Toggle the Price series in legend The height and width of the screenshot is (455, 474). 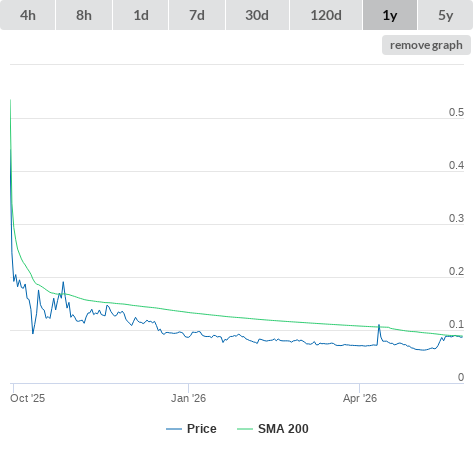coord(202,429)
